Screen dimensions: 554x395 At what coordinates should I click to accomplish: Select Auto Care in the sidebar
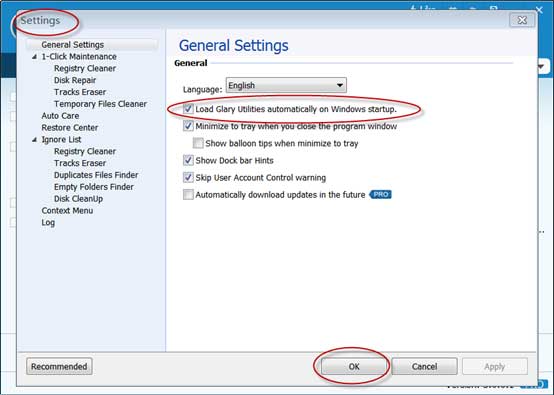click(x=60, y=116)
